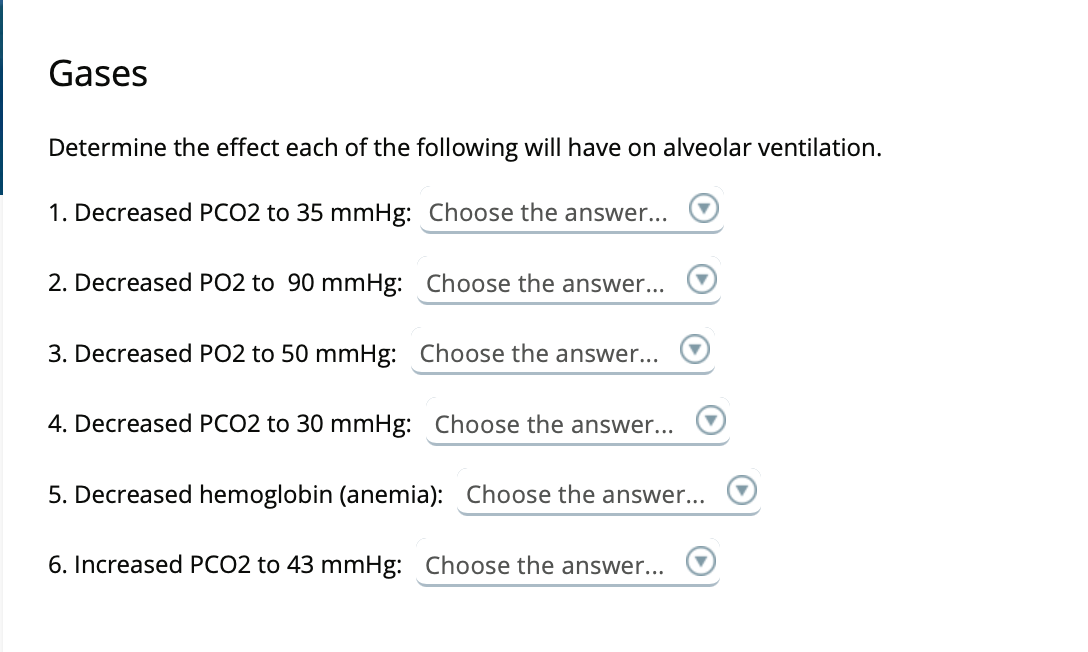Viewport: 1088px width, 652px height.
Task: Select the anemia question's answer dropdown
Action: 609,492
